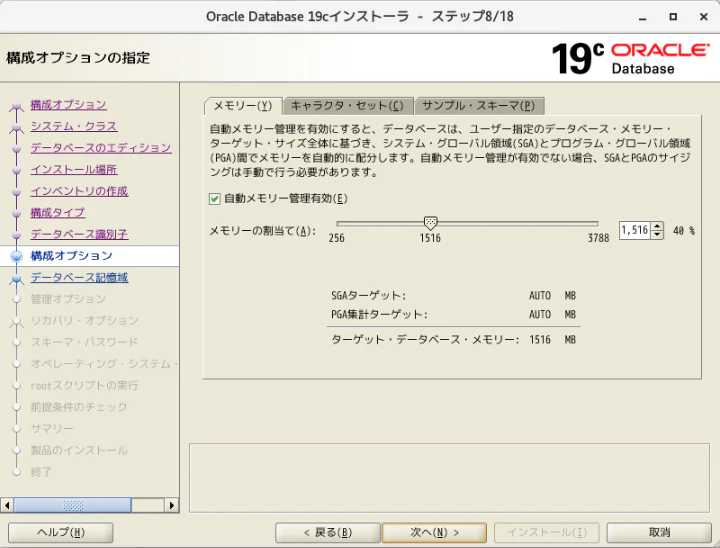The image size is (720, 548).
Task: Click the スキーマ・パスワード step label
Action: point(84,342)
